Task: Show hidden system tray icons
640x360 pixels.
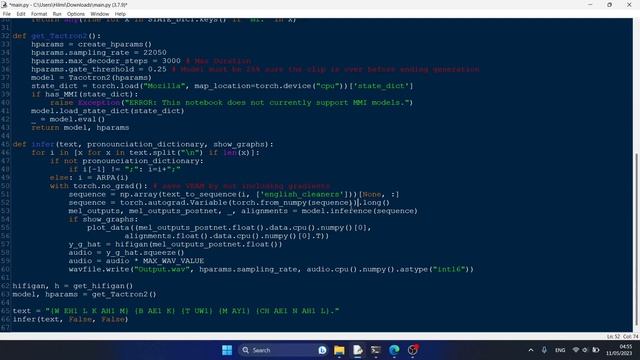Action: click(531, 350)
